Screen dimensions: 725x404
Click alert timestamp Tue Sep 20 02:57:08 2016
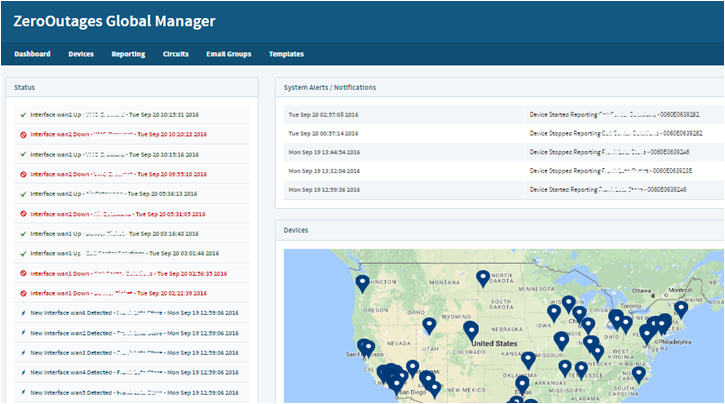click(323, 115)
